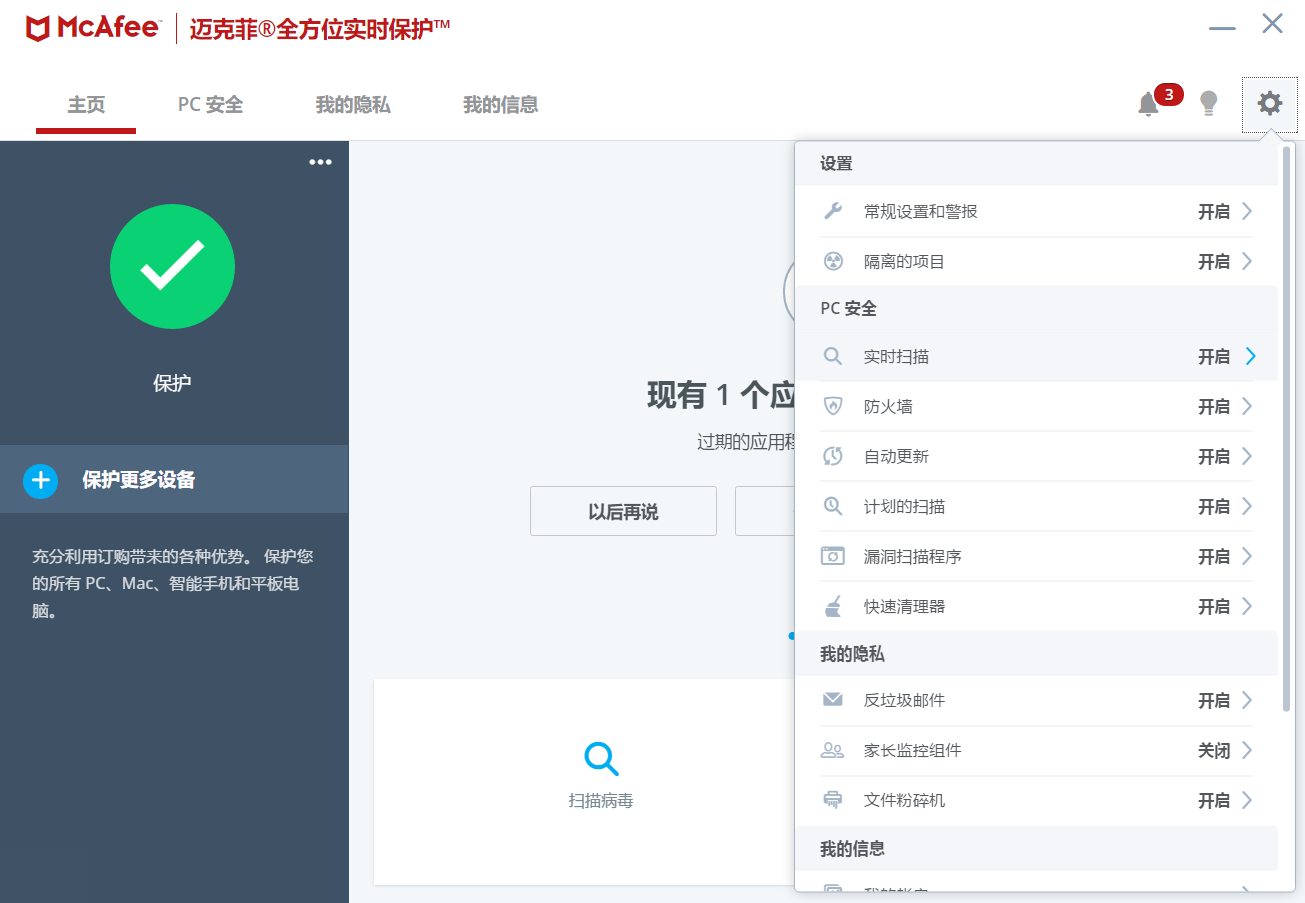Click the 以后再说 button
Viewport: 1305px width, 903px height.
[623, 512]
